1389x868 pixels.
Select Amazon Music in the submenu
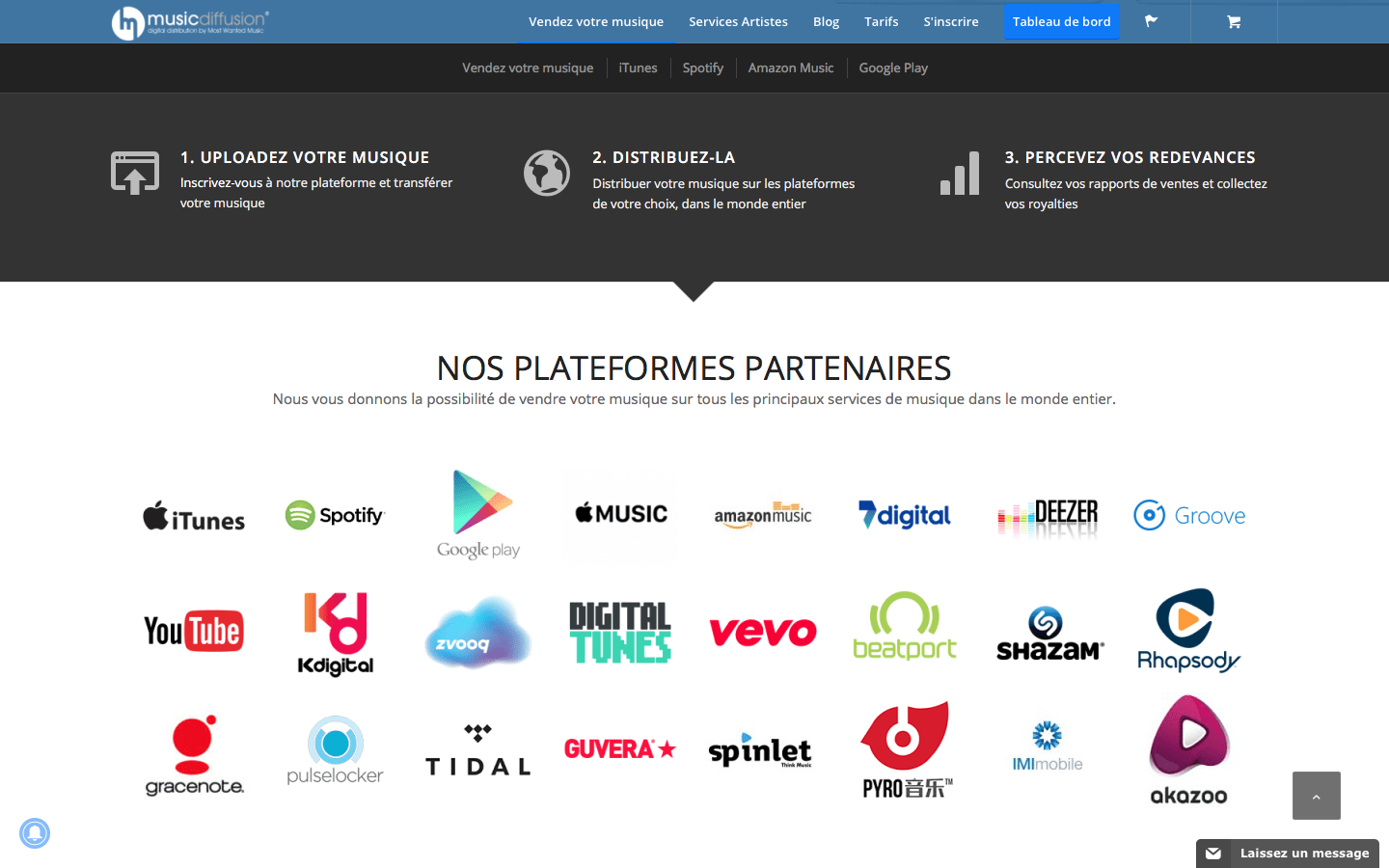pos(791,68)
